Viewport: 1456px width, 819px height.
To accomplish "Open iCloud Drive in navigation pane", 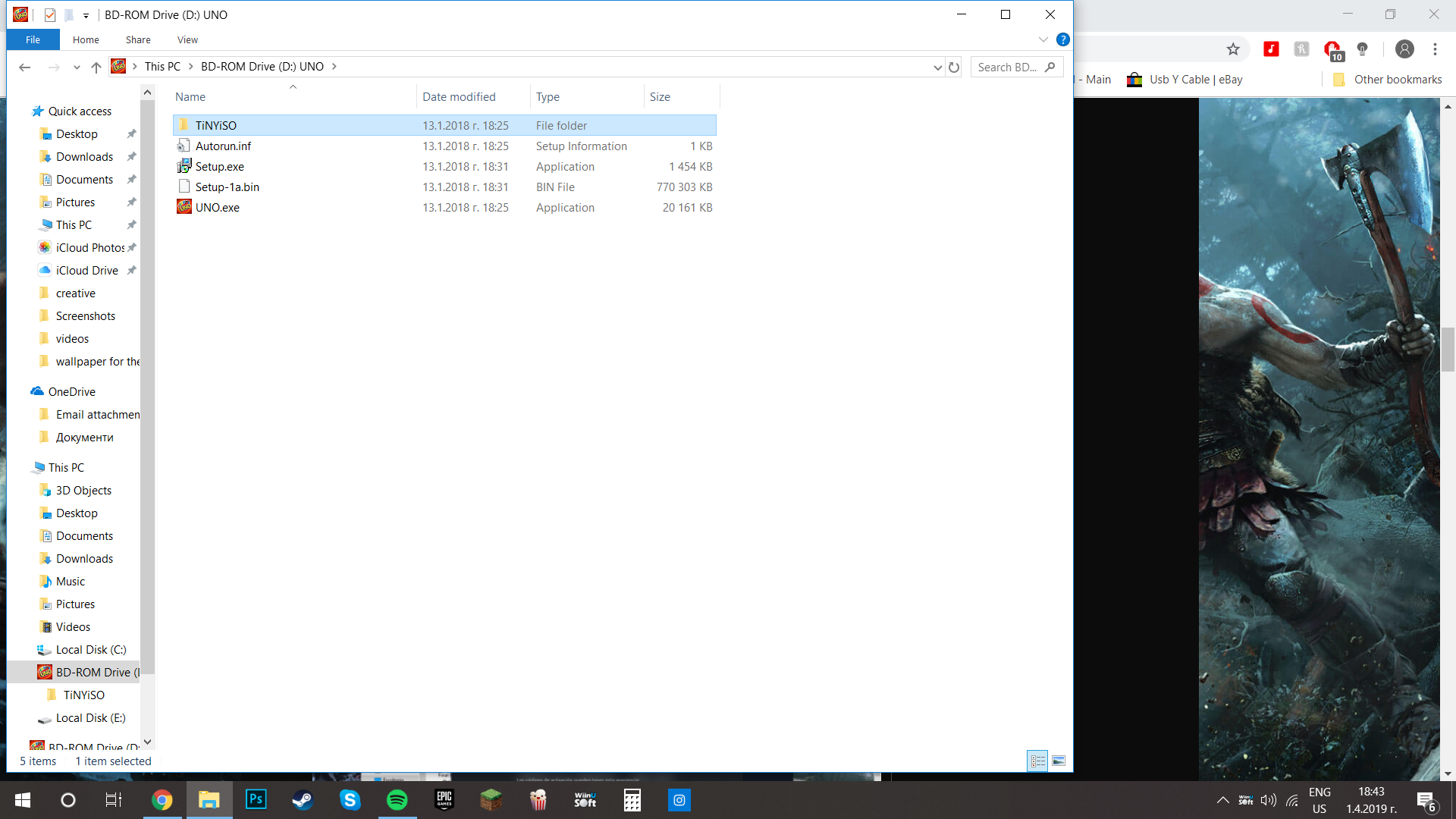I will 86,271.
